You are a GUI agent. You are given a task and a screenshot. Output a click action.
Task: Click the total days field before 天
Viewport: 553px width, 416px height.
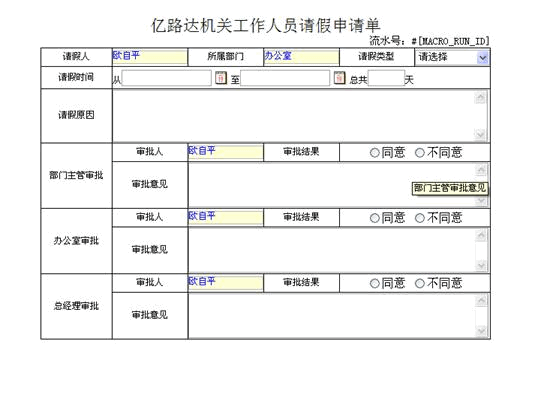pos(386,78)
